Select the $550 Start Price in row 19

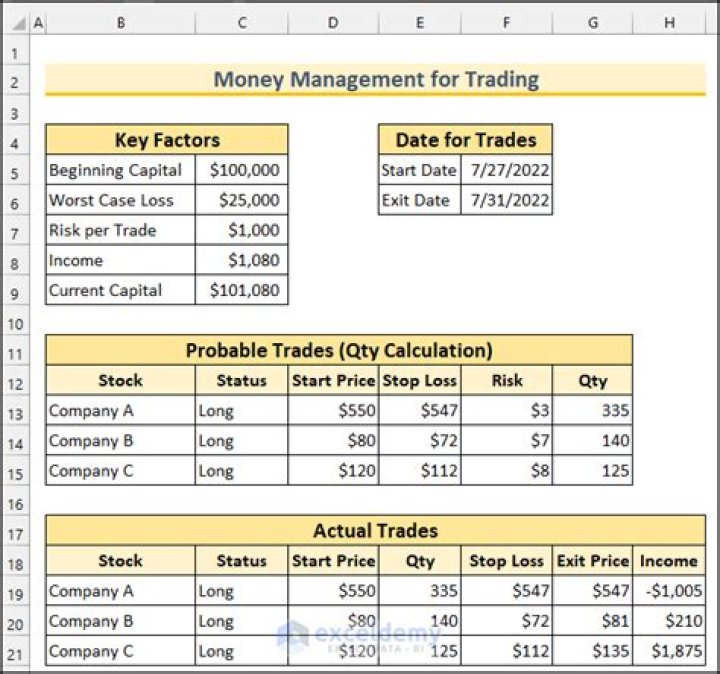coord(333,590)
